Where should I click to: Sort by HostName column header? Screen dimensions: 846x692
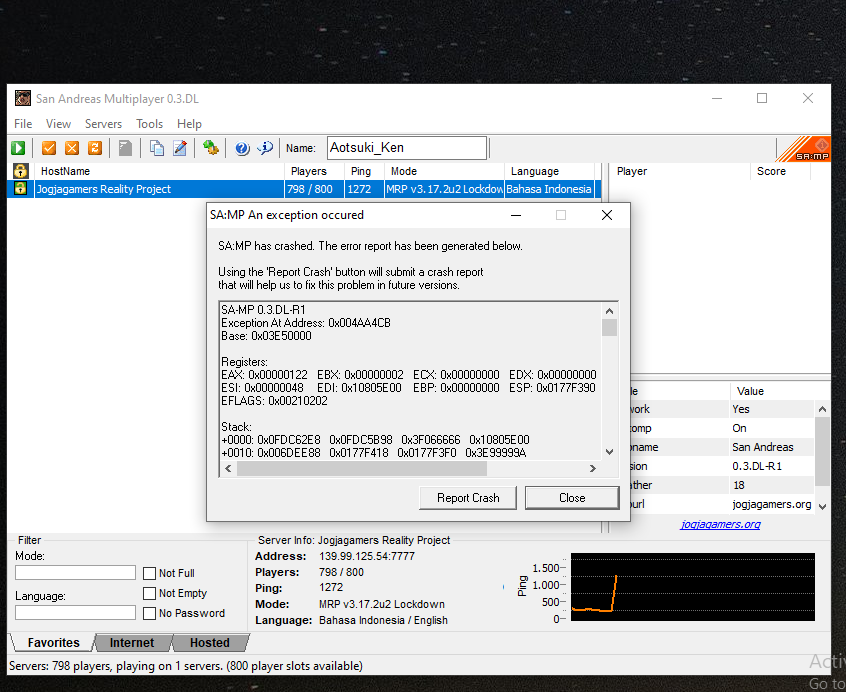pyautogui.click(x=159, y=171)
